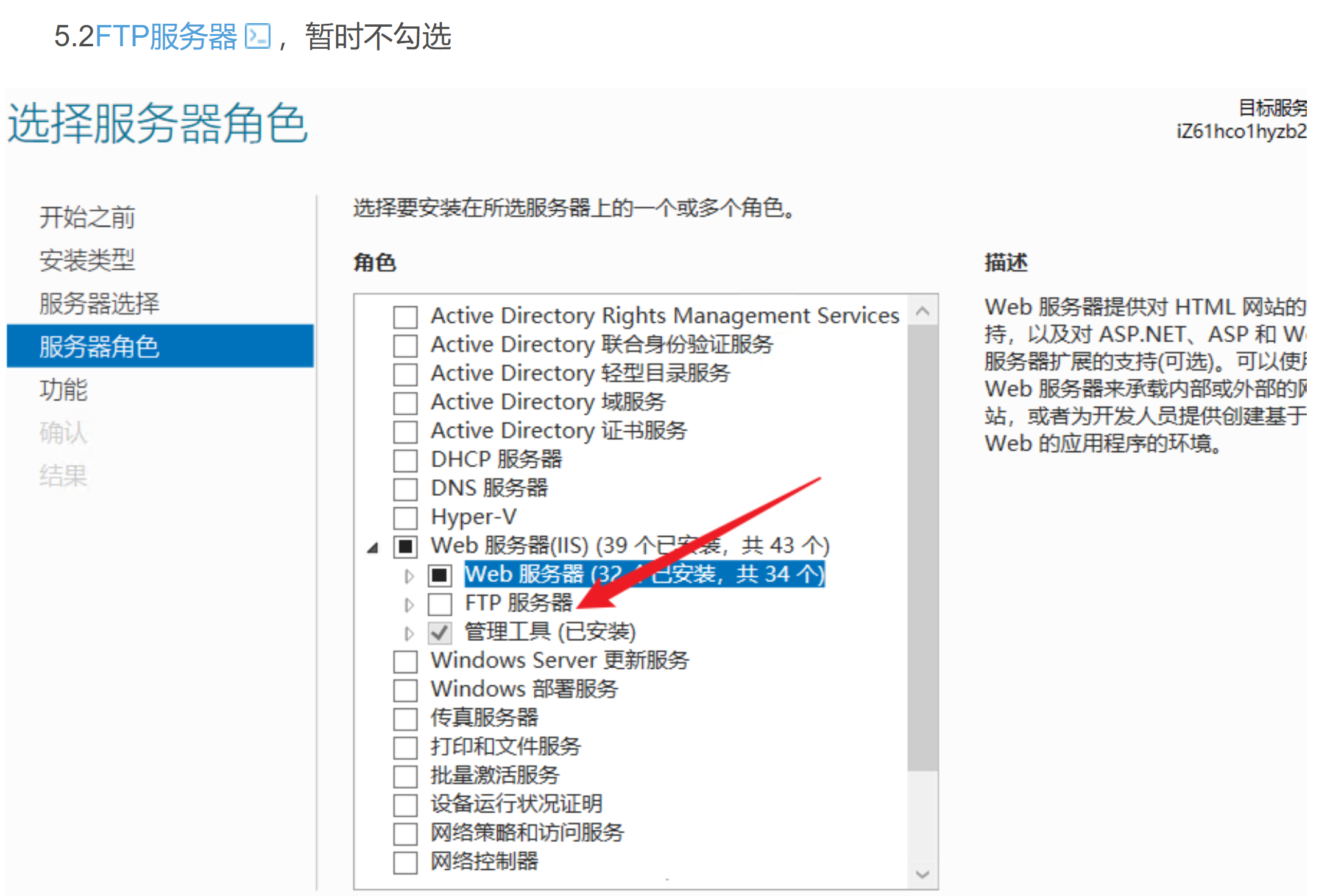Toggle the Web 服务器(IIS) partial checkbox

pos(405,546)
